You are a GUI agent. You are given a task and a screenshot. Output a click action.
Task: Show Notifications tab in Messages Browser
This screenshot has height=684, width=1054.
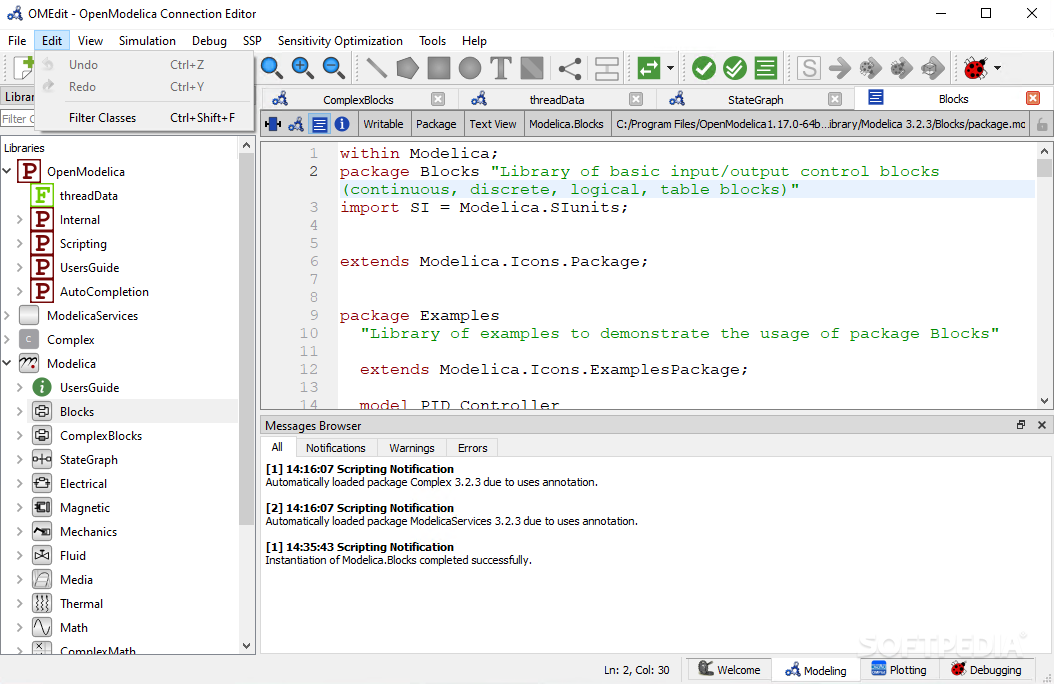(x=335, y=447)
